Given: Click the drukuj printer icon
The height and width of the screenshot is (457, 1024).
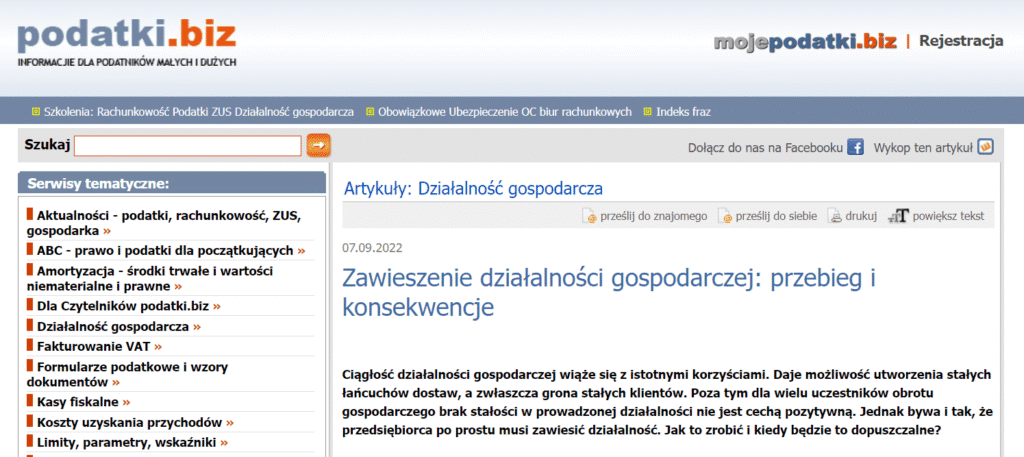Looking at the screenshot, I should (835, 216).
